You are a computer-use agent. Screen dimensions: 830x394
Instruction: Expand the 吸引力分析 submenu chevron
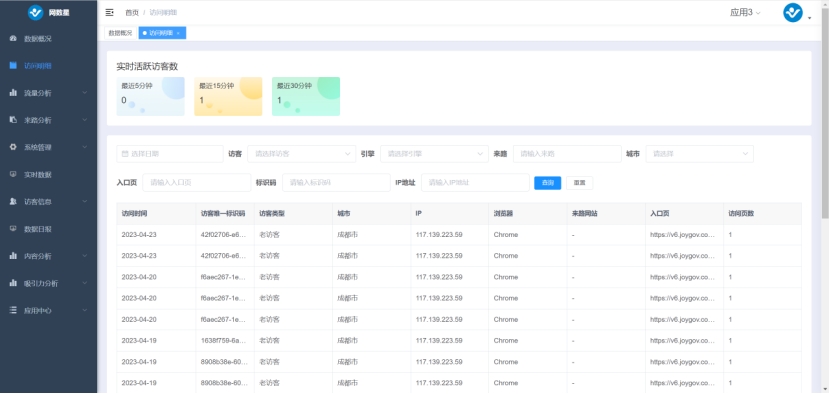point(85,283)
